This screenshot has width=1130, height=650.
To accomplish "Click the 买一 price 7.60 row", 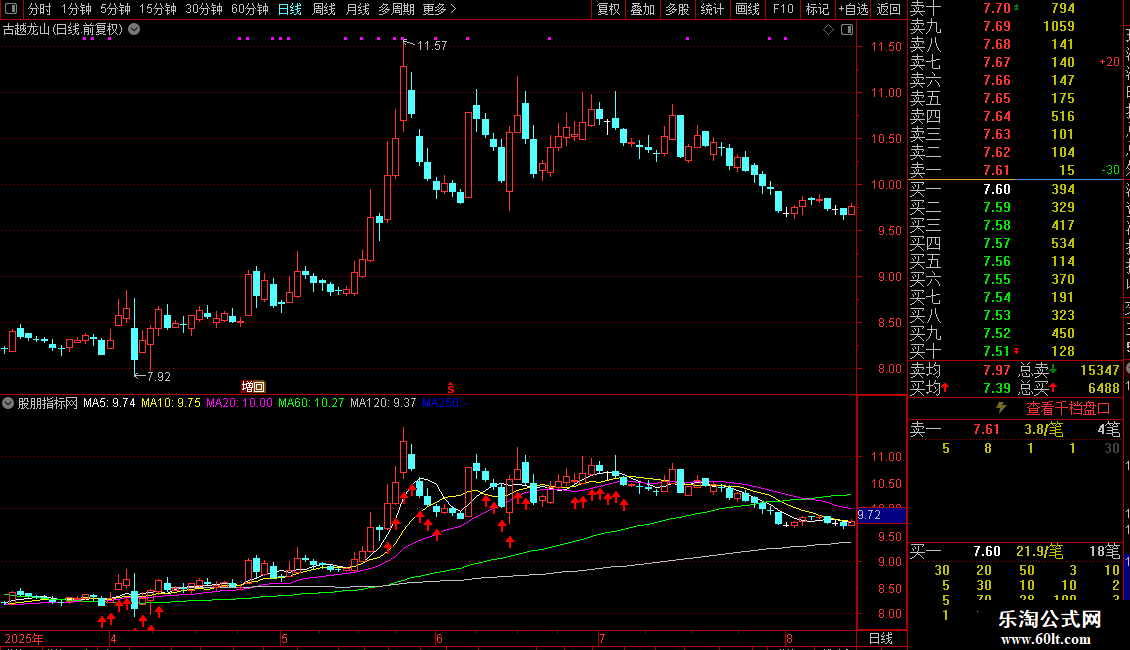I will tap(1015, 189).
